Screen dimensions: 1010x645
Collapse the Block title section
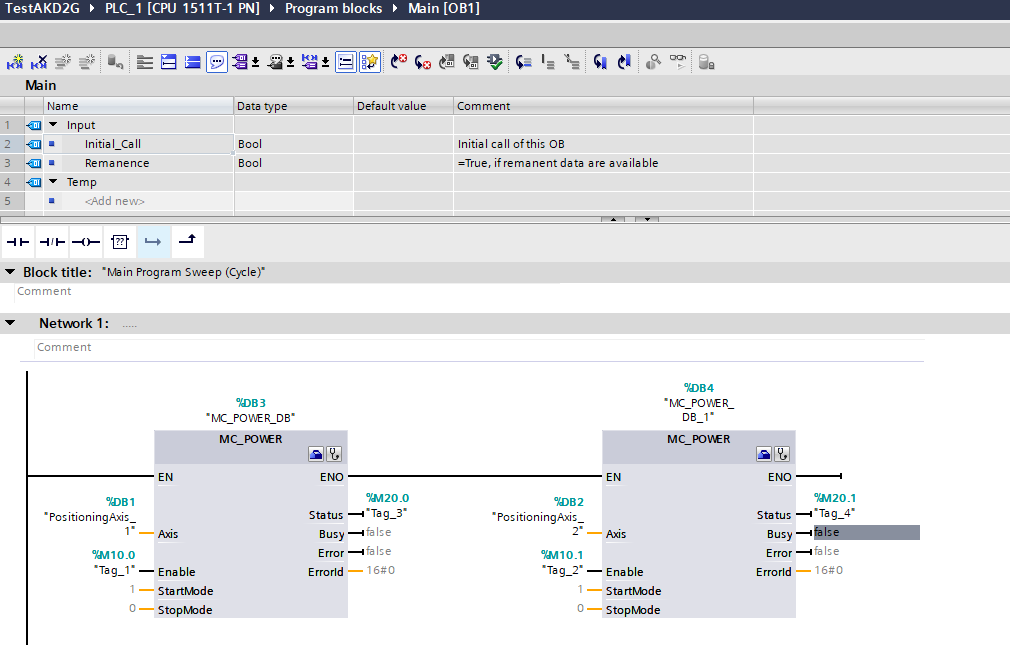click(10, 272)
